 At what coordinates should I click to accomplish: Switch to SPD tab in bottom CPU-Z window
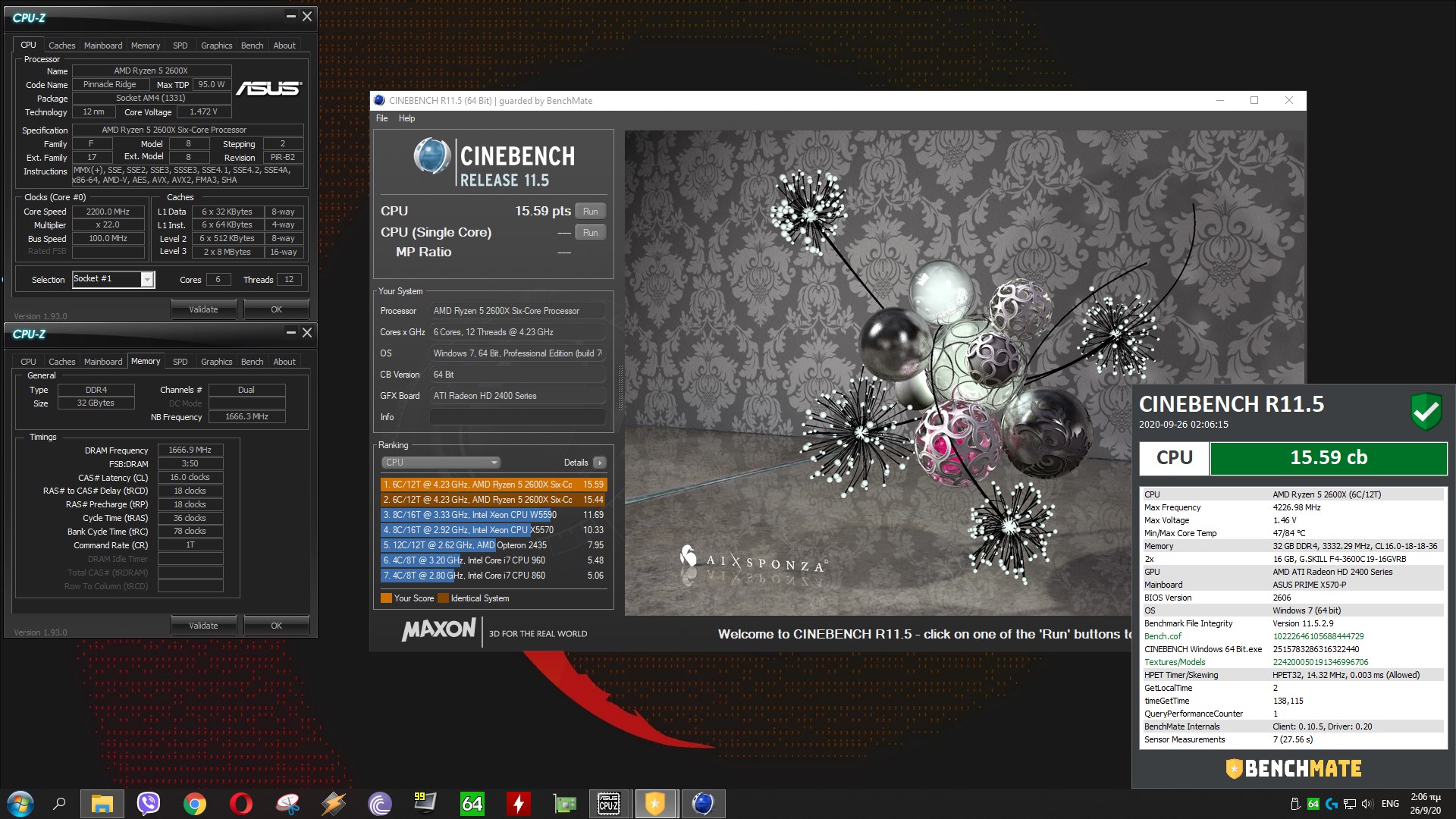click(x=180, y=362)
